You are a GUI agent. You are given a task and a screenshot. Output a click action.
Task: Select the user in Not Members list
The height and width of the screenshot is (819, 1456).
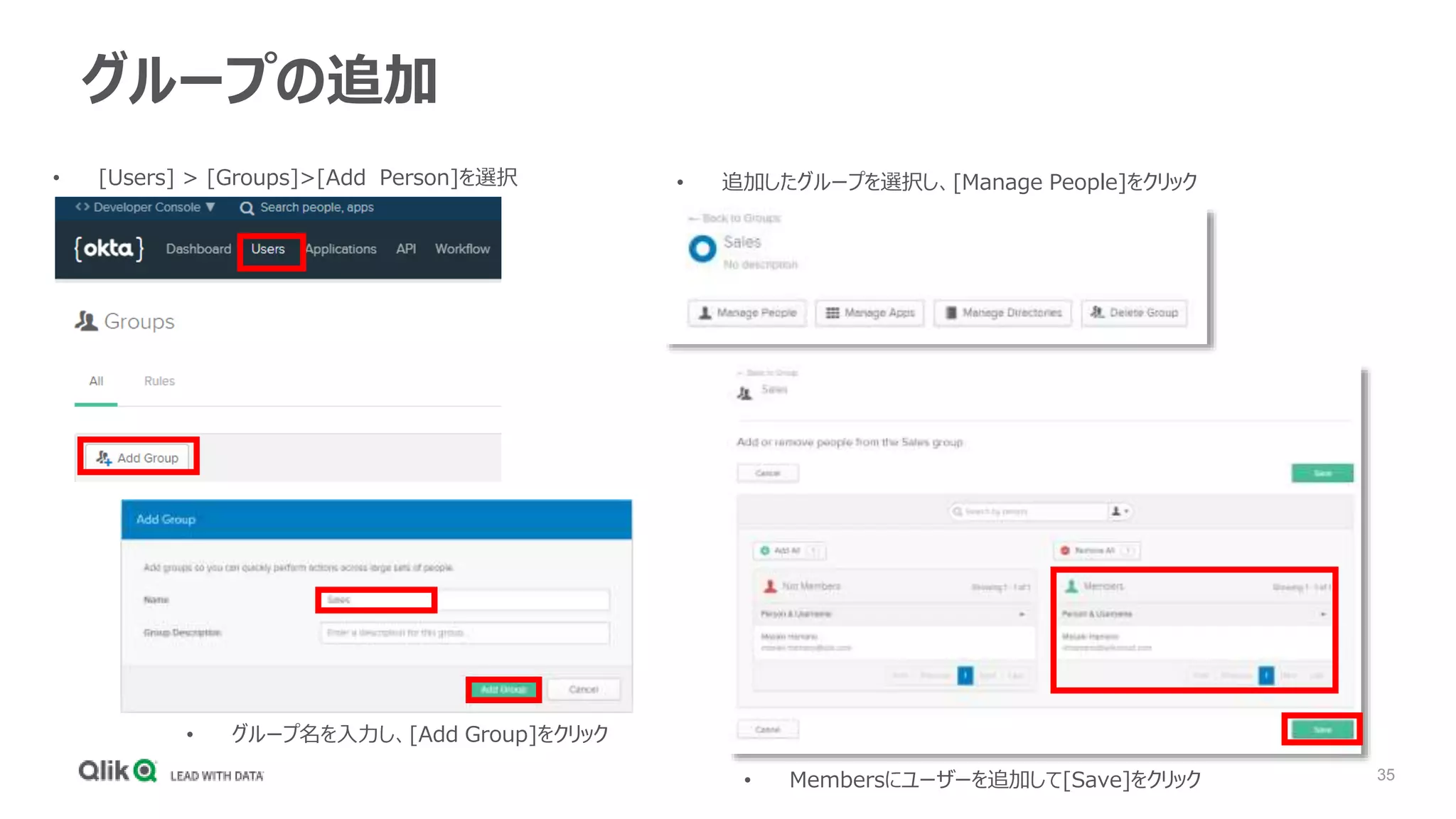894,642
